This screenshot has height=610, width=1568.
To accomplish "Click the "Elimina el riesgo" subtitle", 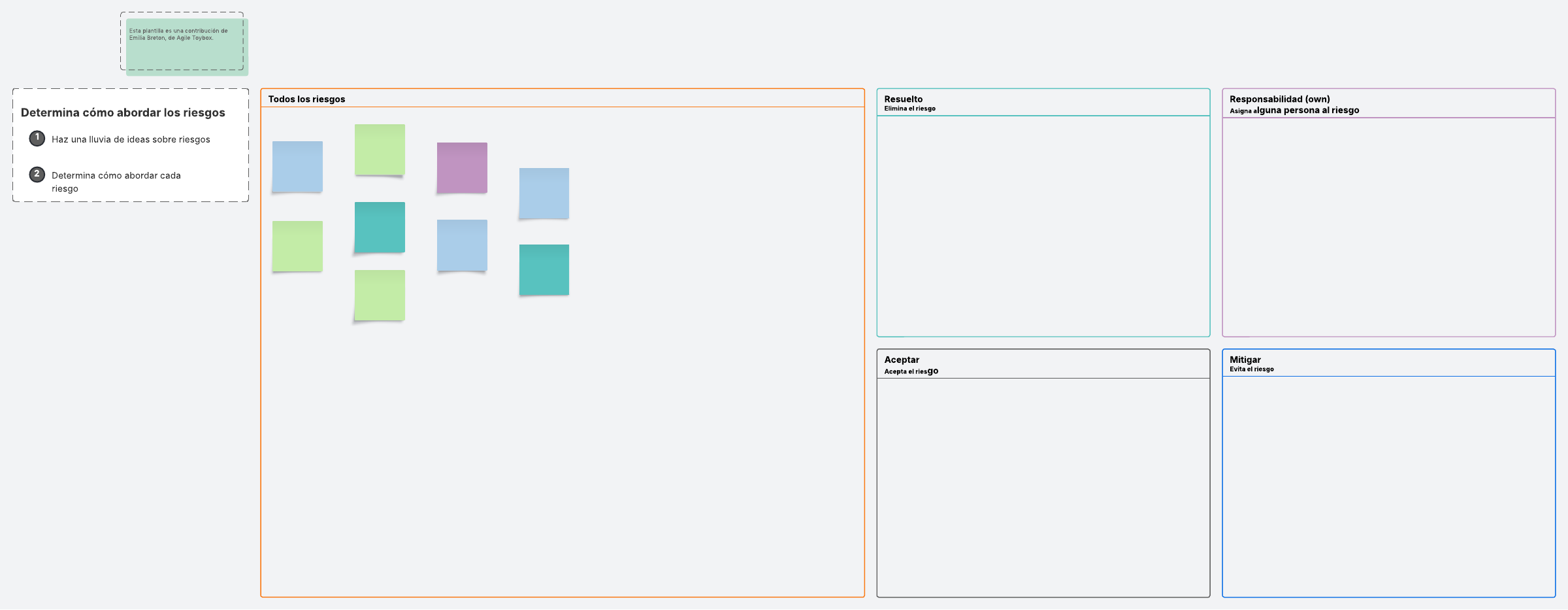I will tap(909, 109).
